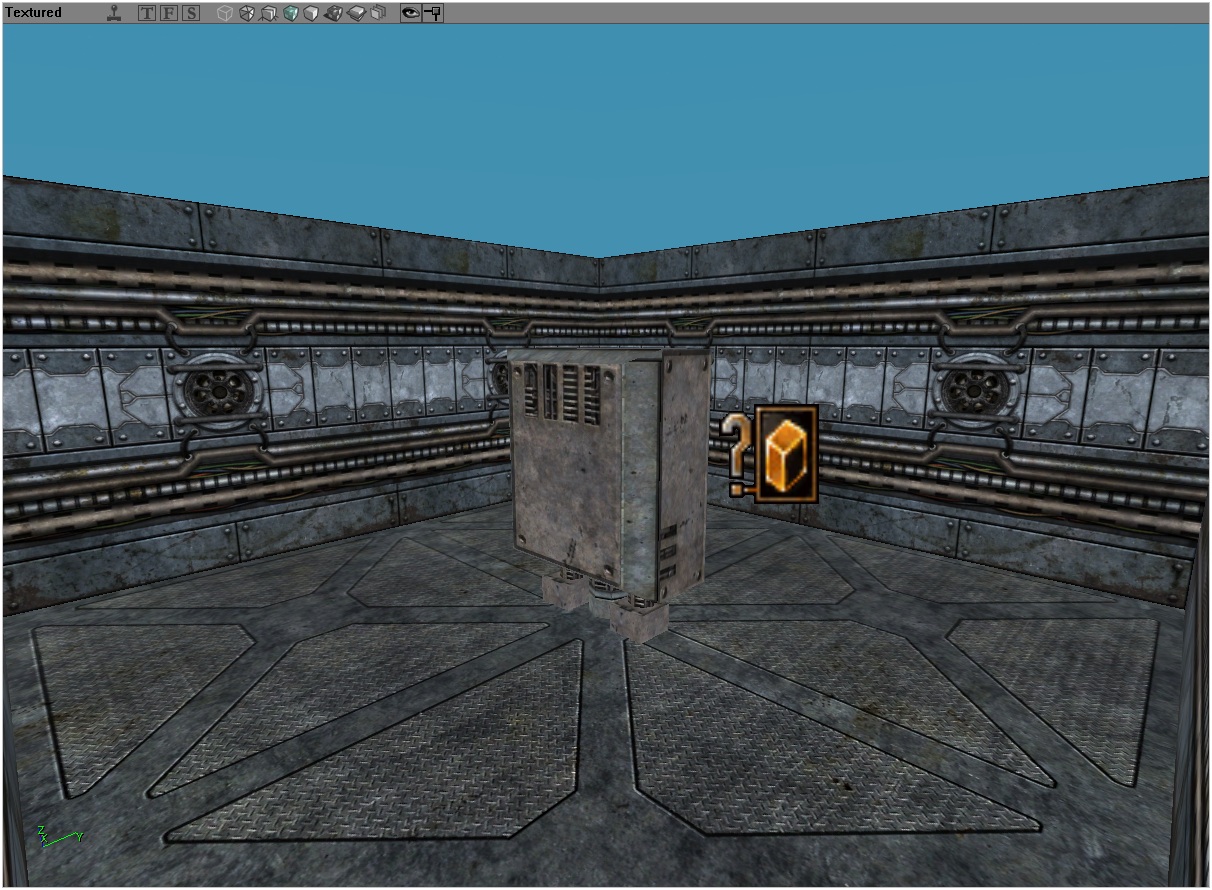Toggle realtime preview joystick icon

click(x=115, y=13)
